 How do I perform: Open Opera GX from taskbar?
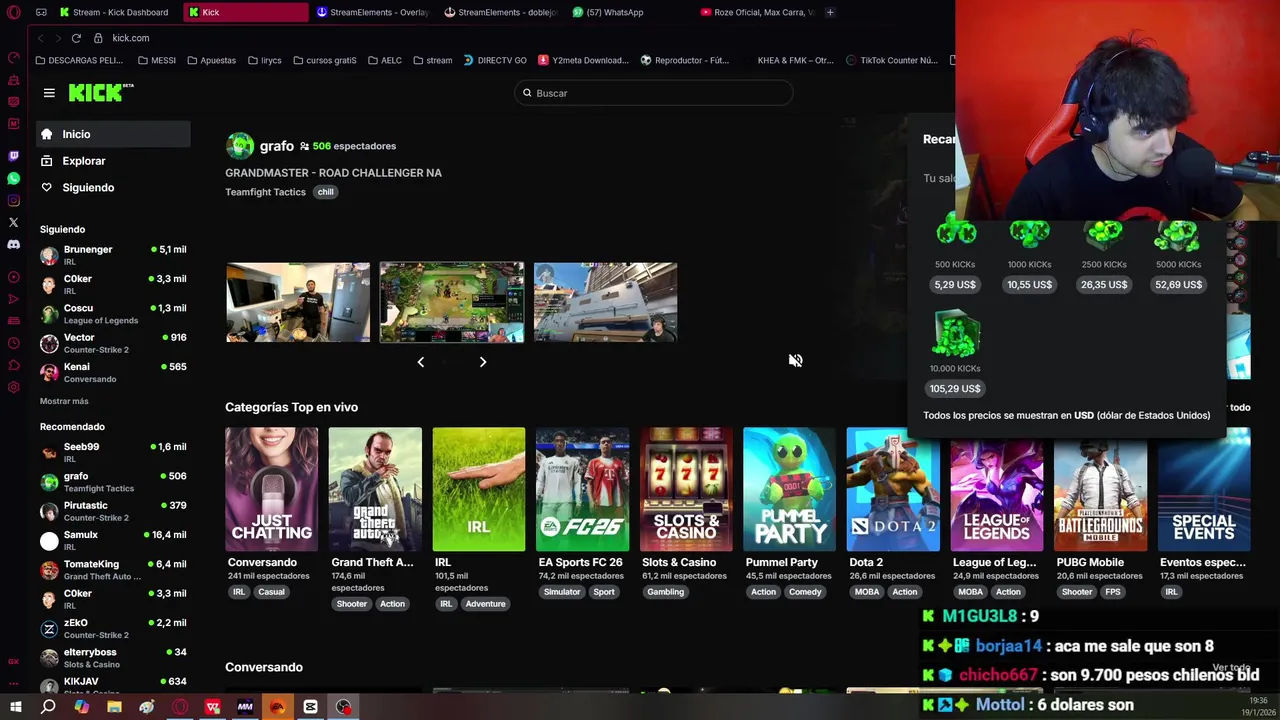pyautogui.click(x=180, y=707)
